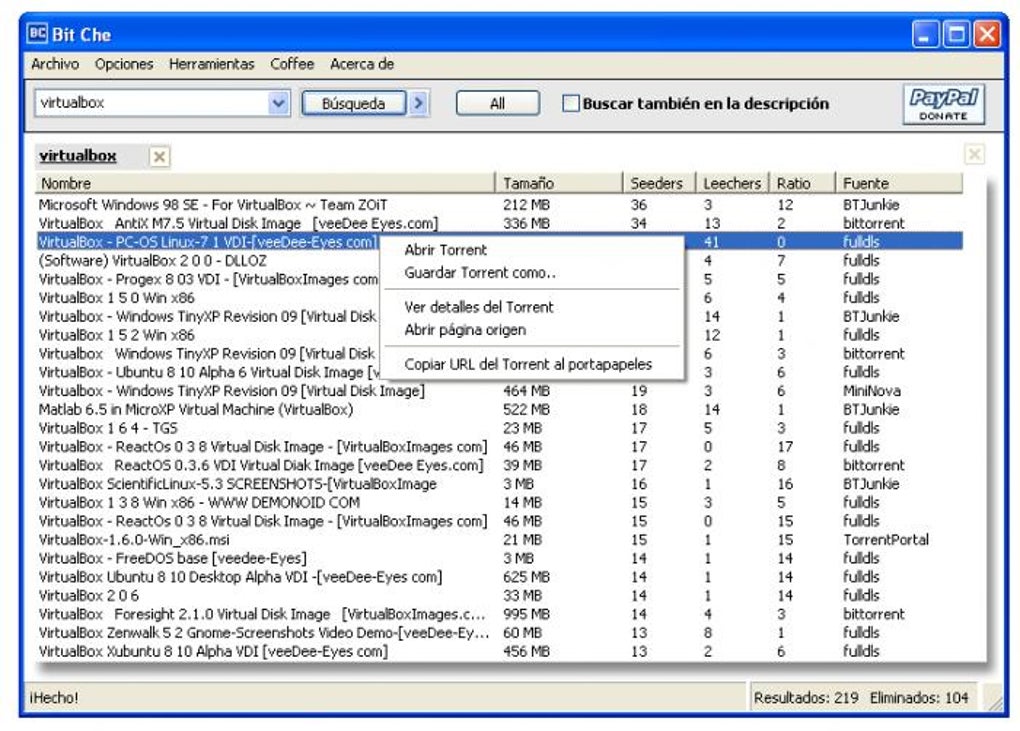This screenshot has width=1020, height=731.
Task: Switch to the virtualbox results tab
Action: [x=77, y=155]
